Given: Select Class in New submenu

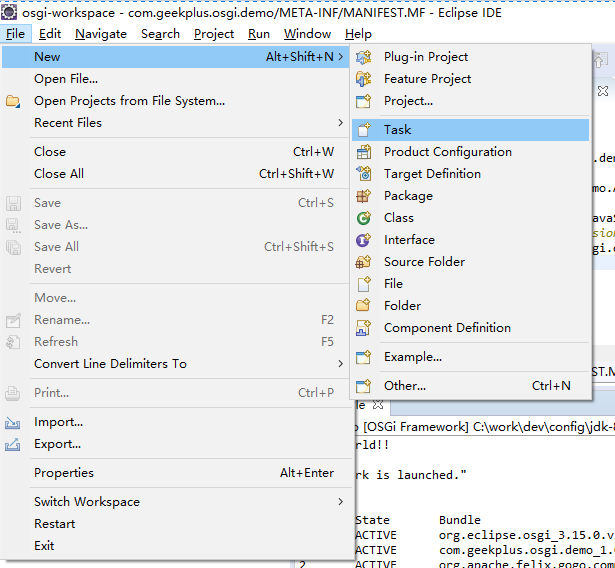Looking at the screenshot, I should (x=470, y=218).
